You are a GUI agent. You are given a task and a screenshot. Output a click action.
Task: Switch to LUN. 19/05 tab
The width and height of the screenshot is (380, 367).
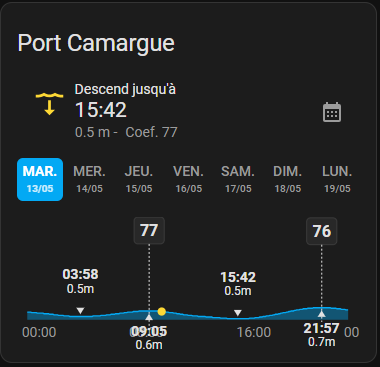(x=337, y=179)
